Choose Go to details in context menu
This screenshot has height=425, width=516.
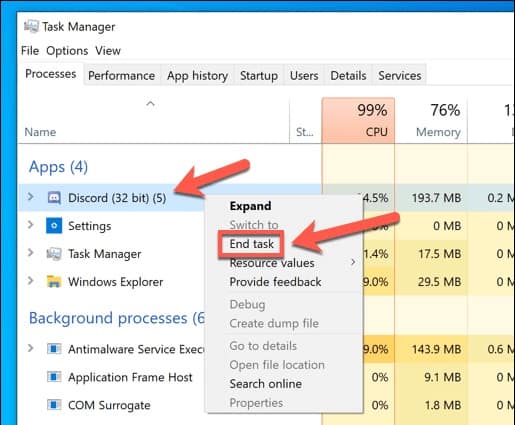[263, 346]
